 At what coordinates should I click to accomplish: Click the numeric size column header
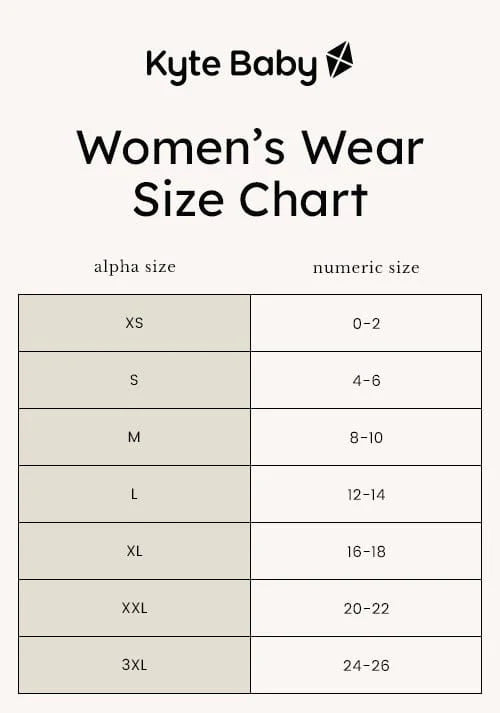point(366,267)
